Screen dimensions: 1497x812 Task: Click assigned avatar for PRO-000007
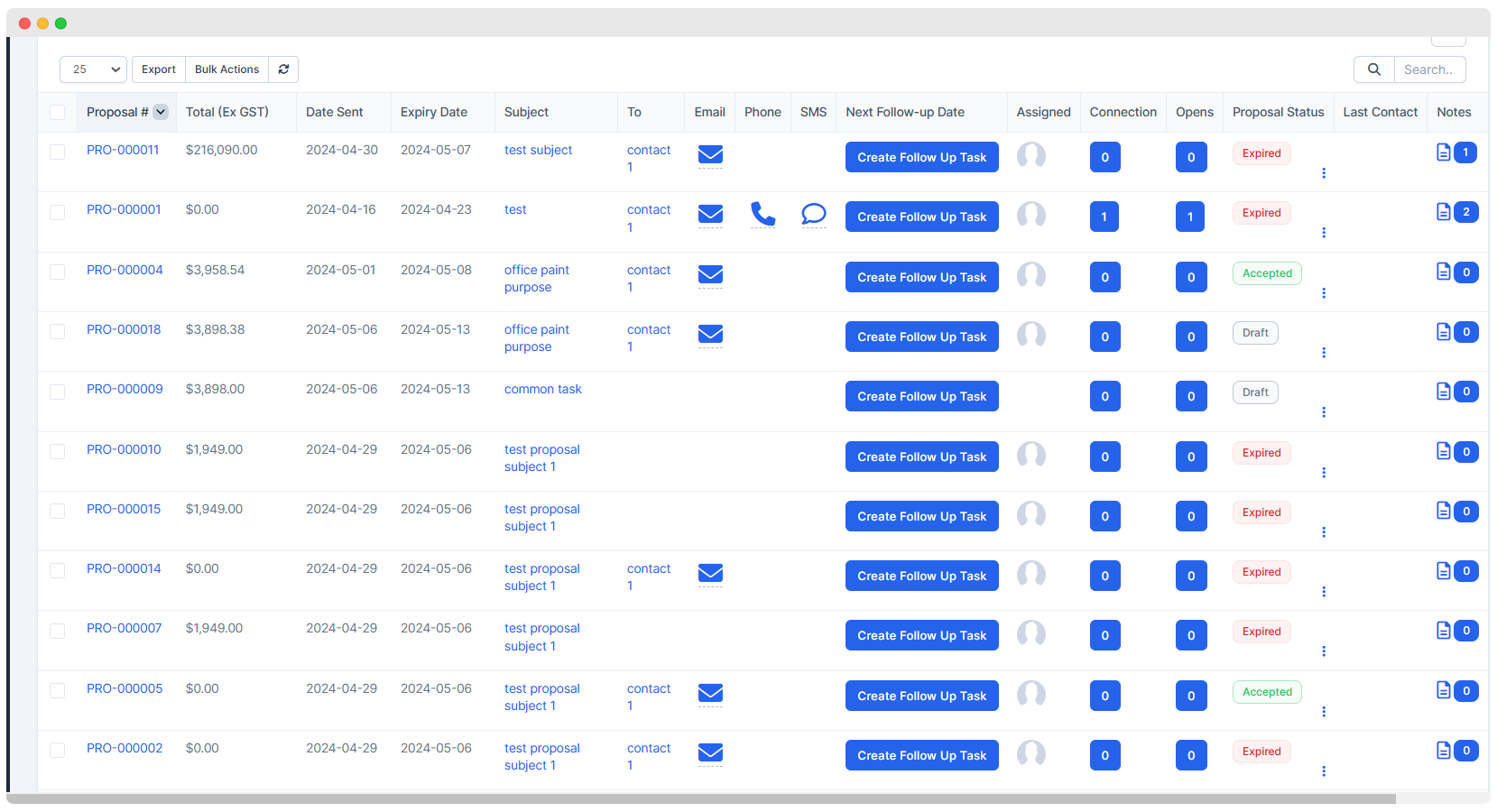tap(1030, 634)
